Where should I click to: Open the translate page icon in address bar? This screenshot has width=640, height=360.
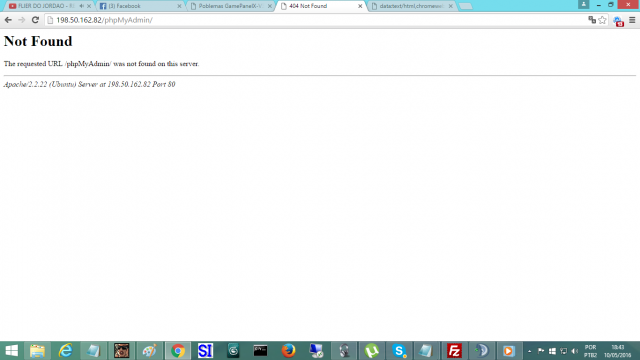coord(592,20)
